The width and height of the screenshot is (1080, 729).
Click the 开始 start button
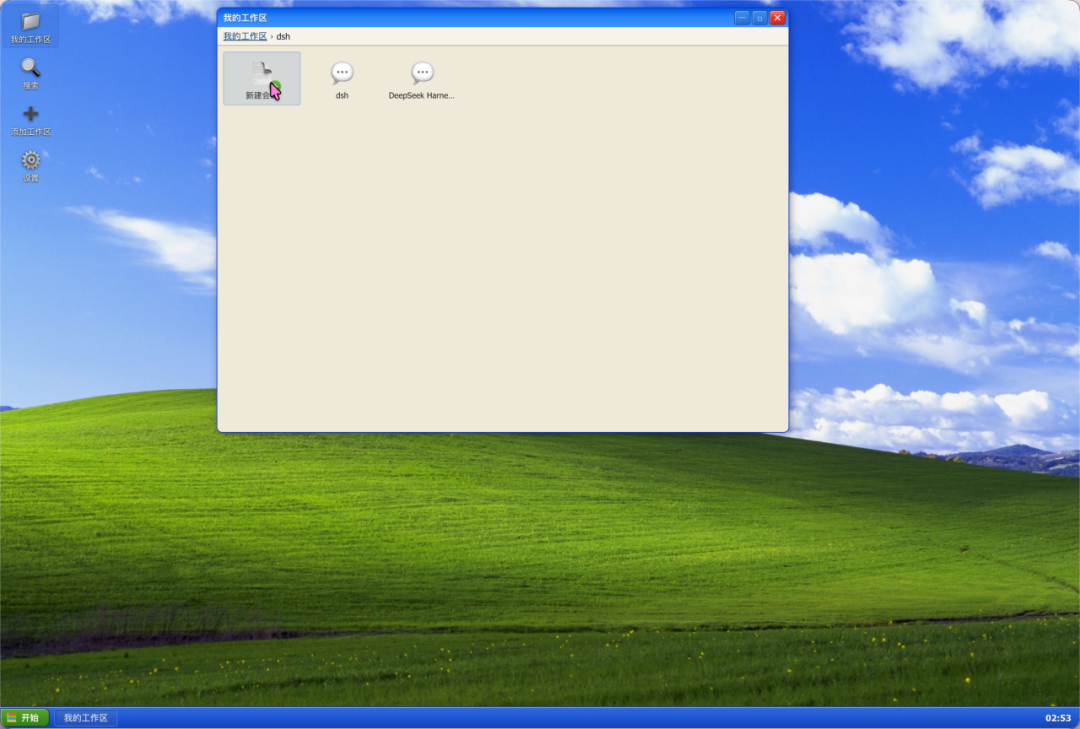pos(25,718)
